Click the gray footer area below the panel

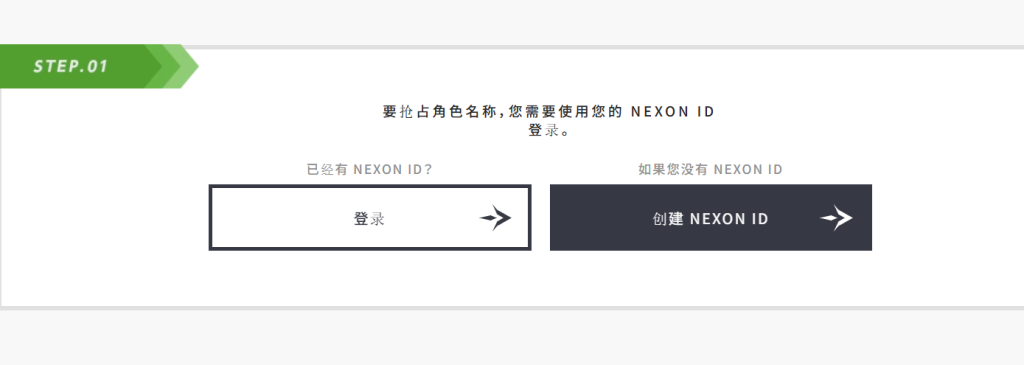click(x=512, y=338)
